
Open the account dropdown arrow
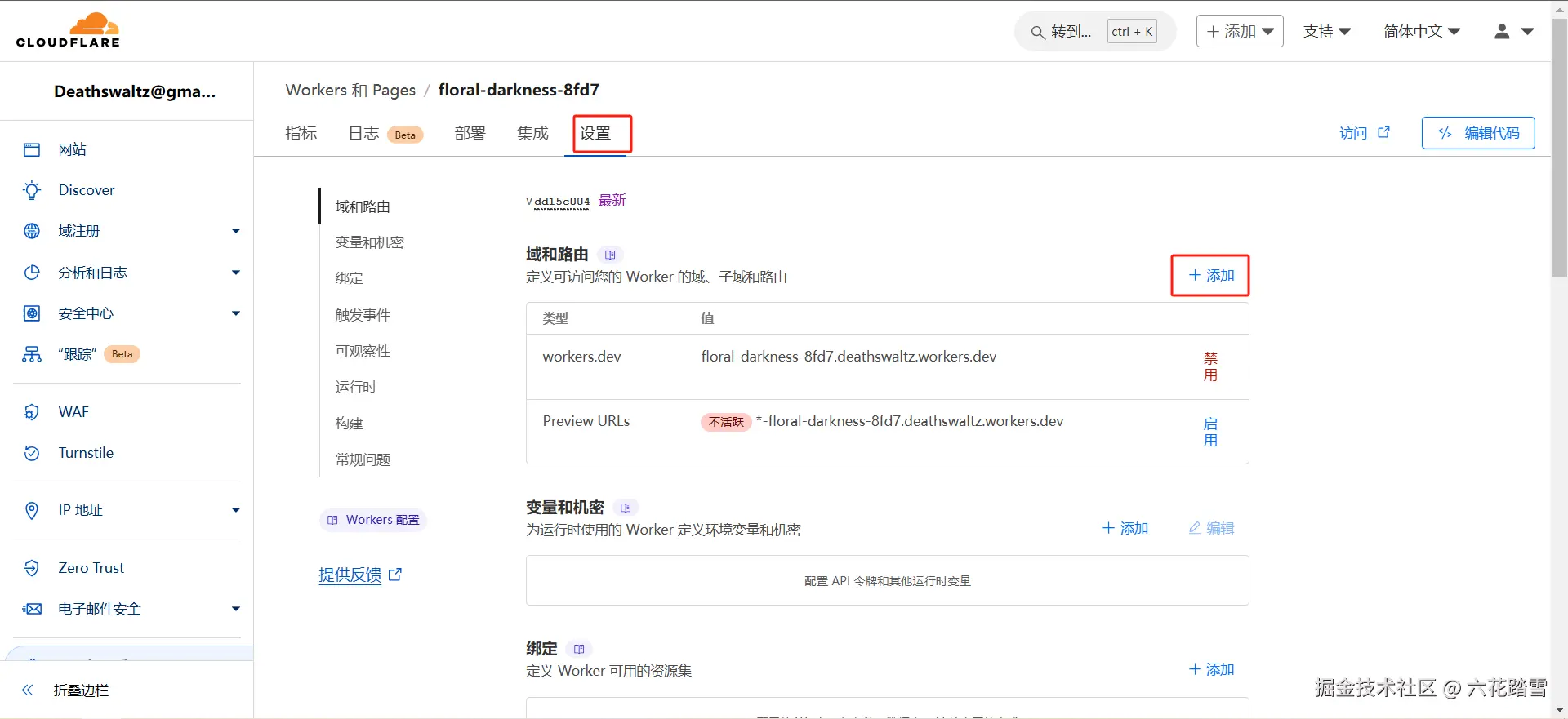1527,32
